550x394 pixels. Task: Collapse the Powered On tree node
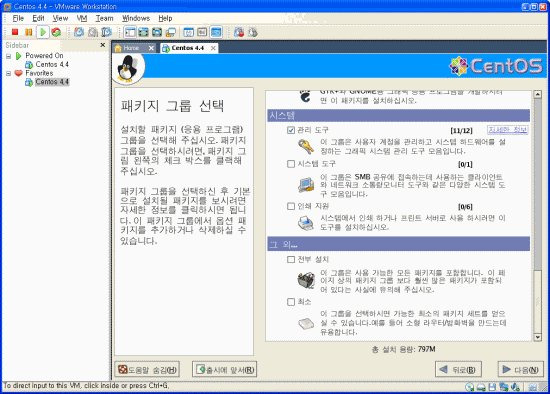tap(8, 56)
